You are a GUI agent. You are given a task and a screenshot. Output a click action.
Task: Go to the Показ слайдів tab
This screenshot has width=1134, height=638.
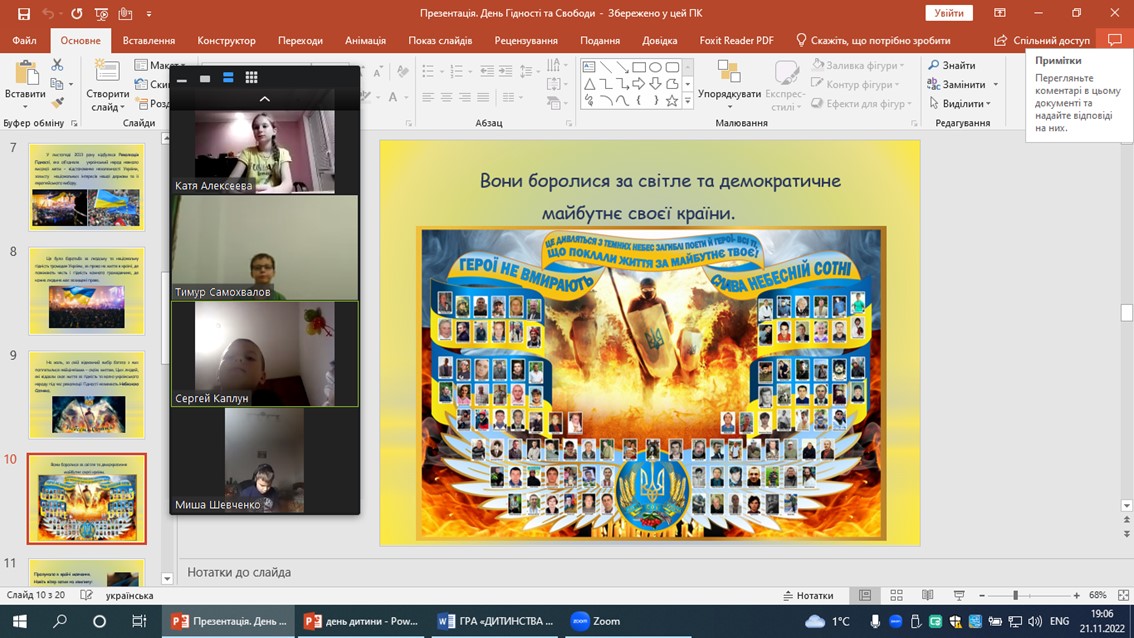pyautogui.click(x=440, y=41)
